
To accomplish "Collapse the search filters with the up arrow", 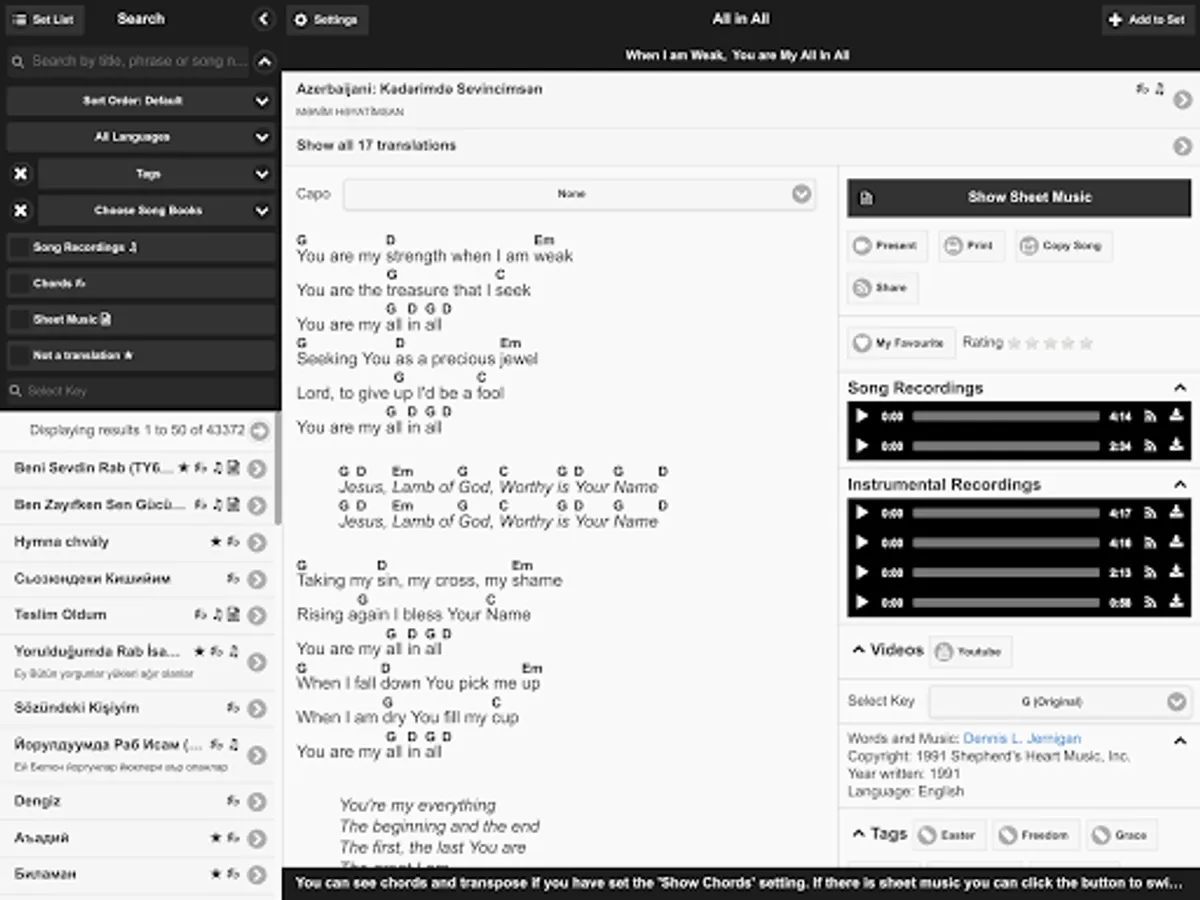I will 263,62.
